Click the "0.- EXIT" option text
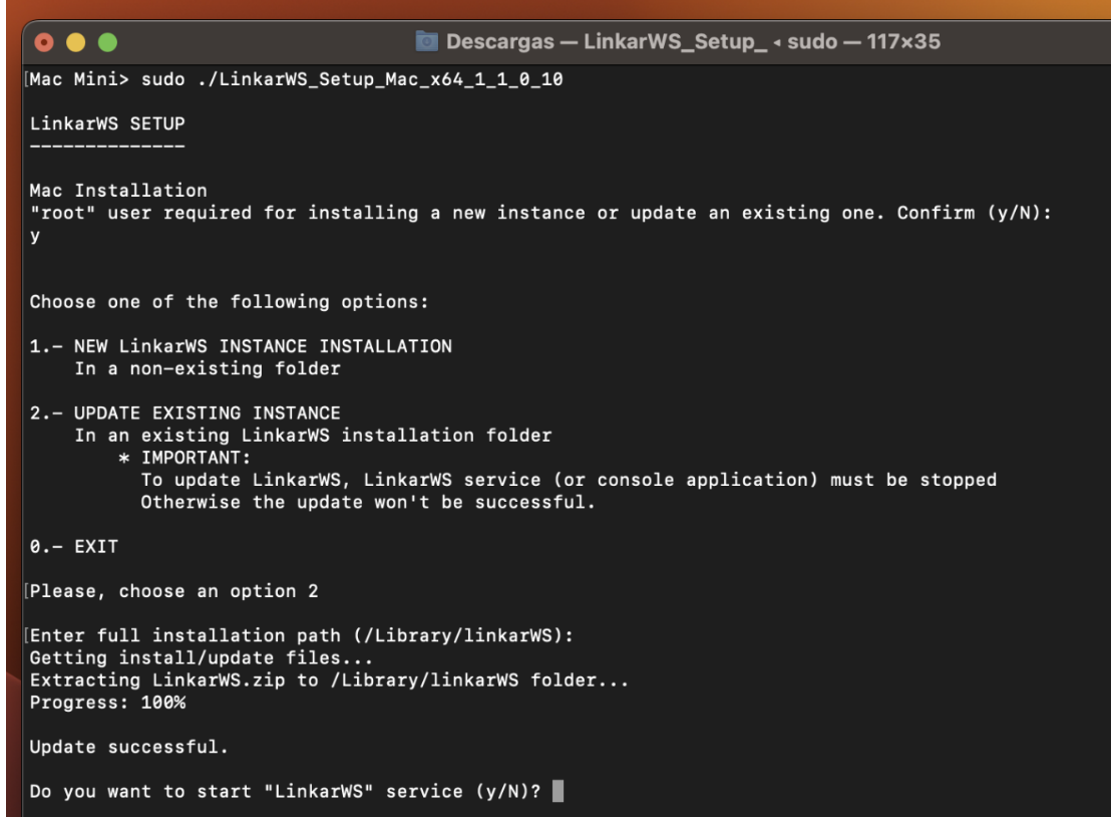1113x820 pixels. pyautogui.click(x=73, y=547)
